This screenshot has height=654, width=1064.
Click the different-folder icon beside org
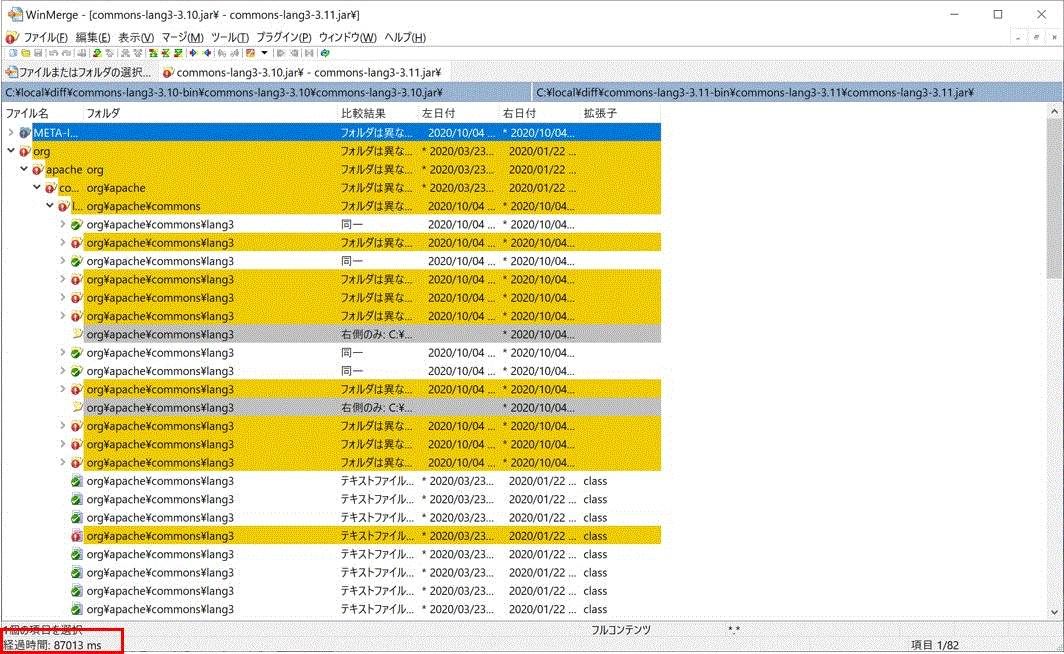(x=25, y=151)
